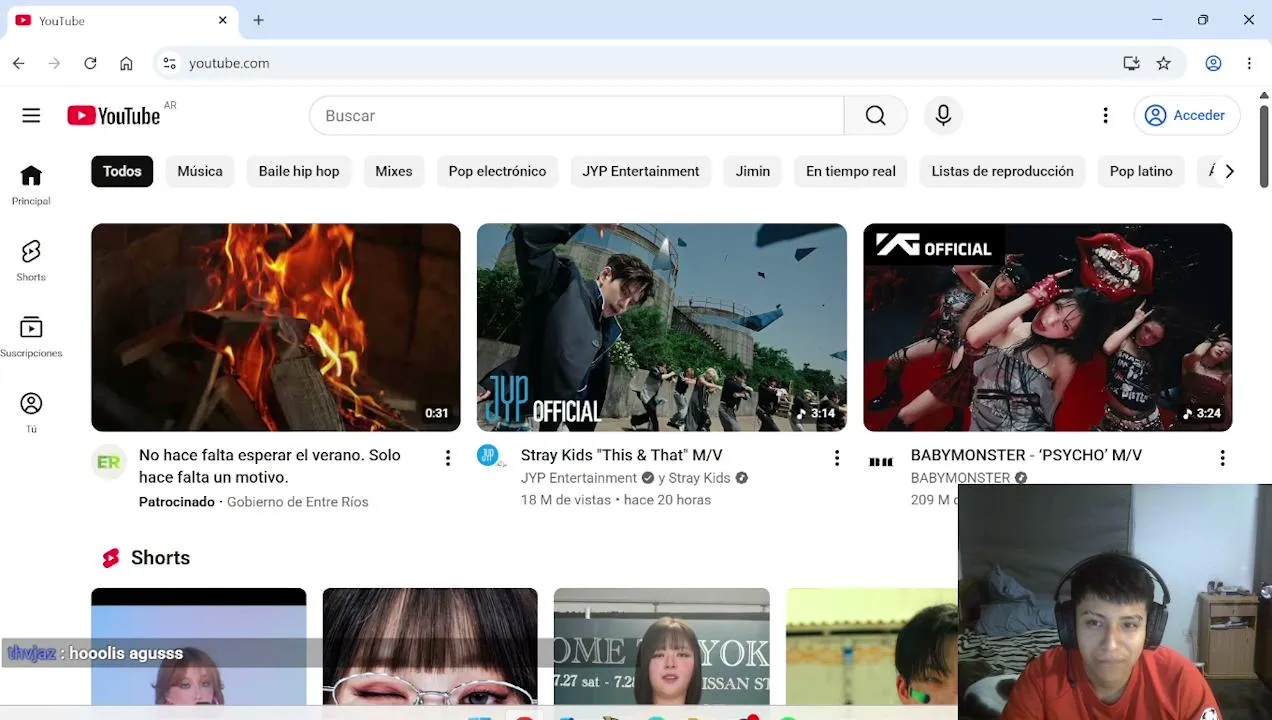1272x720 pixels.
Task: Open the Tú section in sidebar
Action: pos(31,413)
